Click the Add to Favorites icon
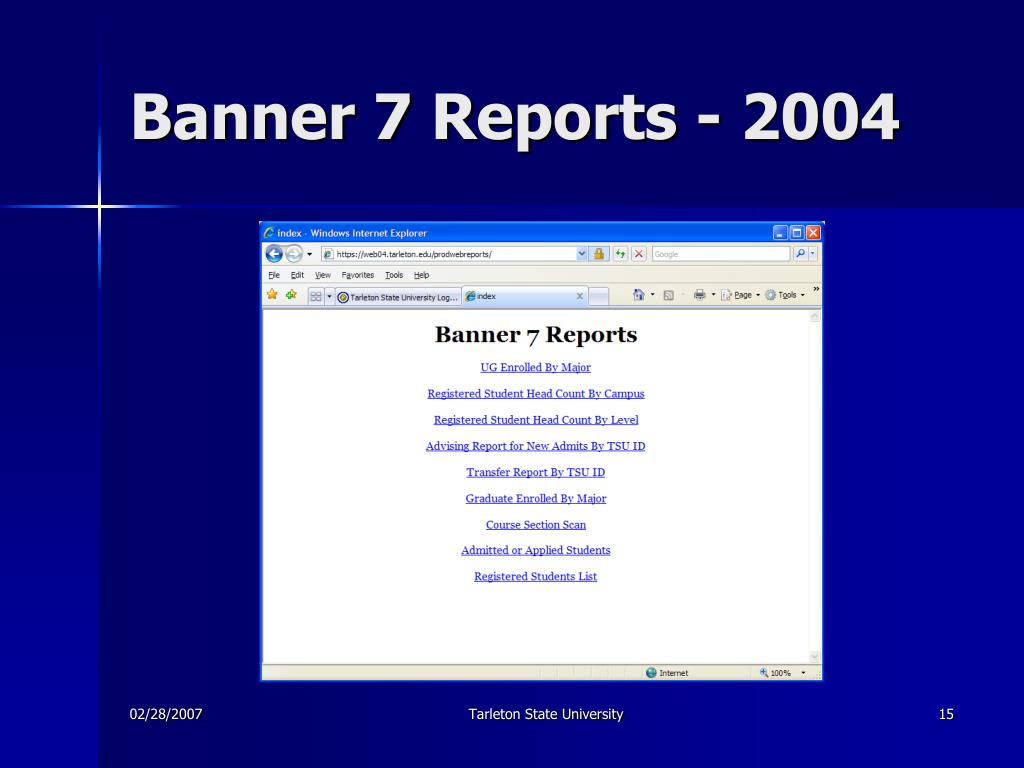The image size is (1024, 768). (291, 295)
